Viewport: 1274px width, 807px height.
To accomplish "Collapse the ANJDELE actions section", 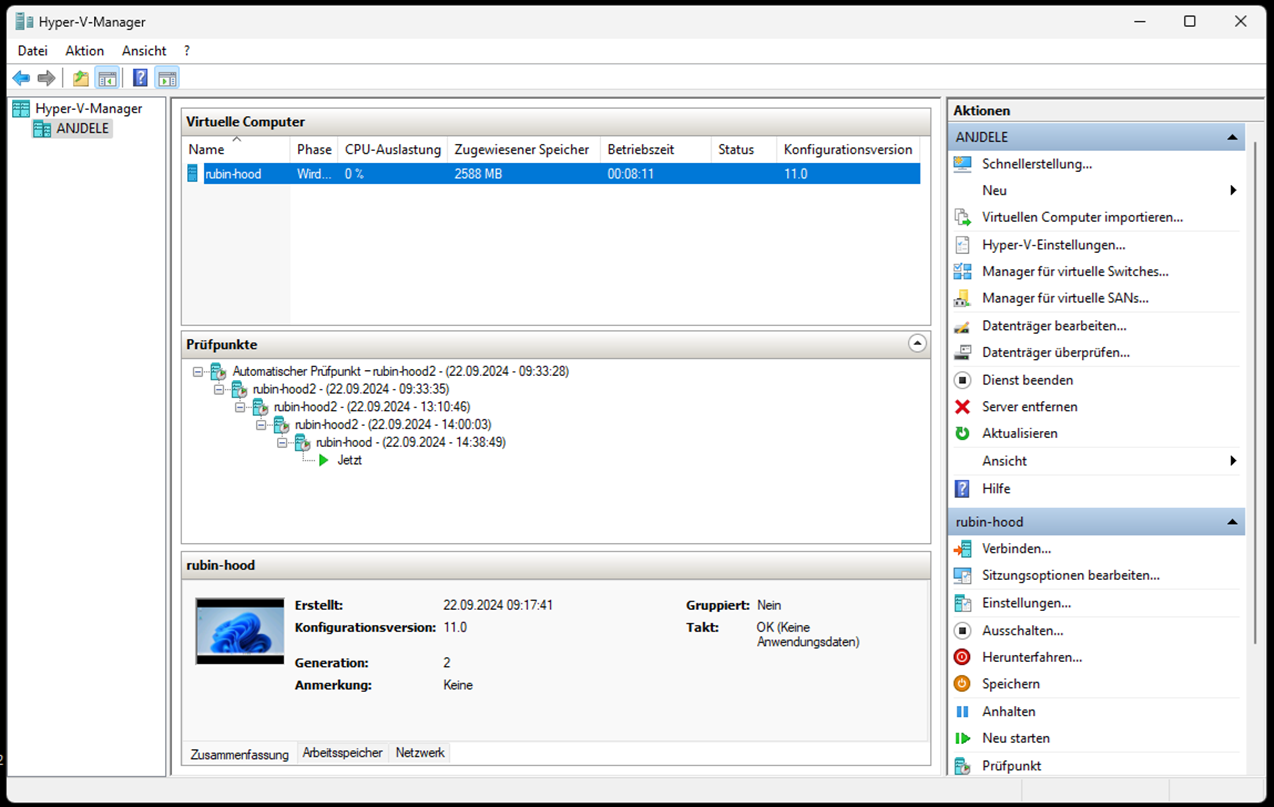I will click(x=1232, y=137).
